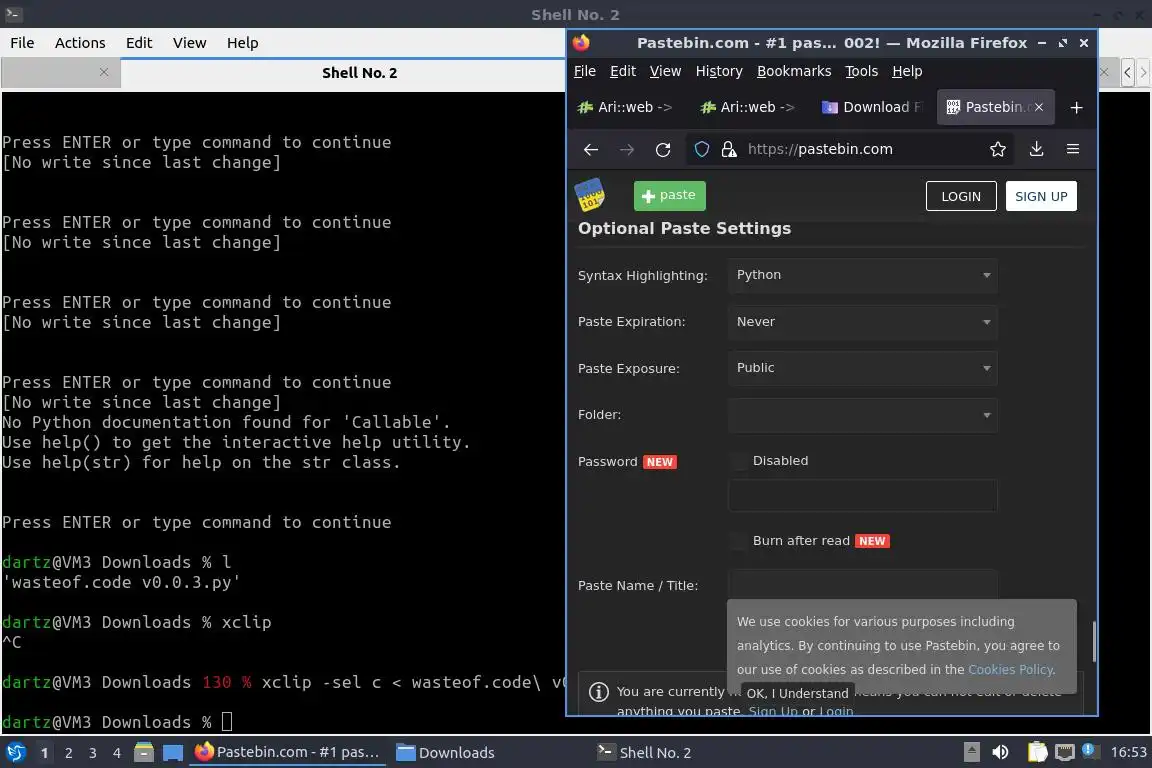
Task: Open the Cookies Policy link
Action: pyautogui.click(x=1010, y=670)
